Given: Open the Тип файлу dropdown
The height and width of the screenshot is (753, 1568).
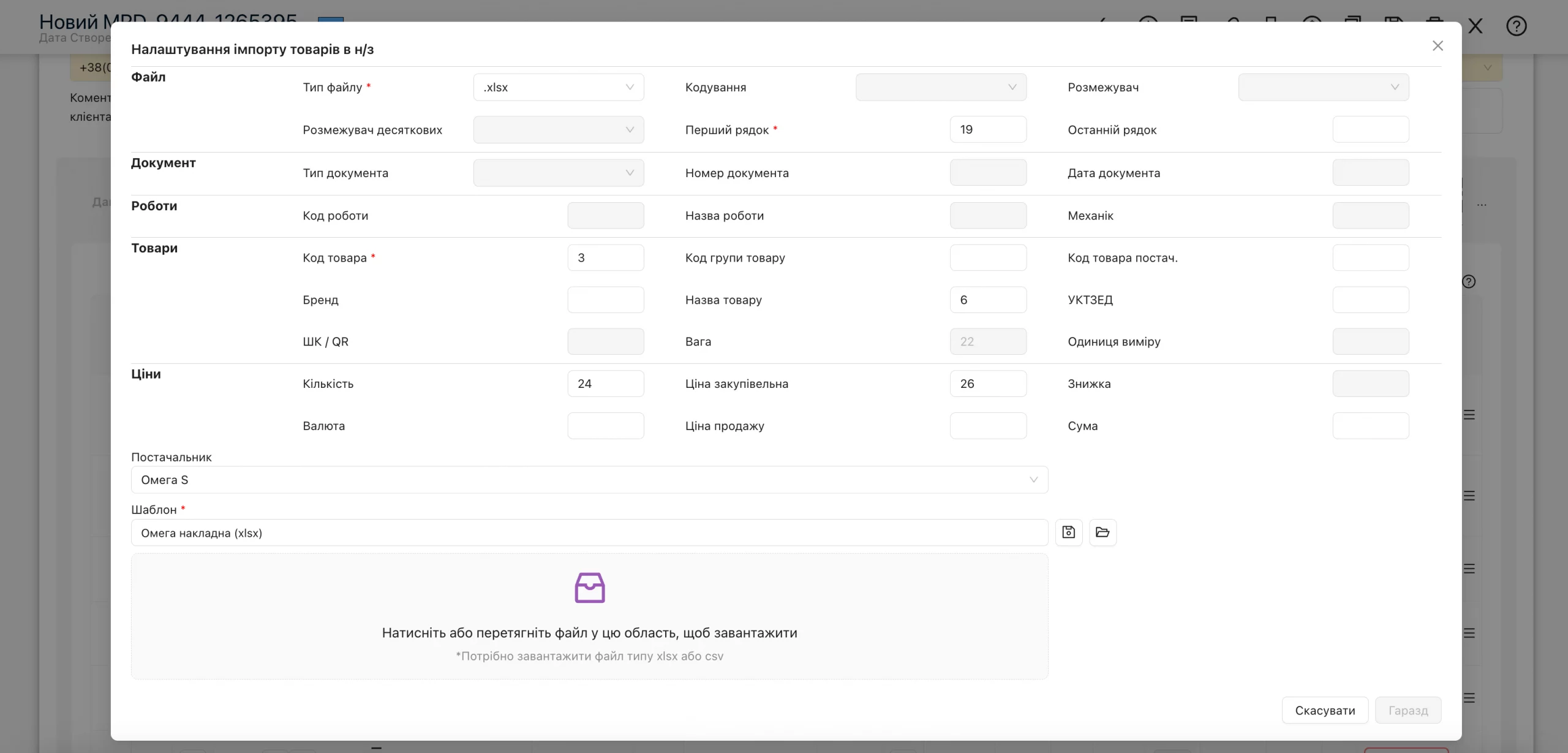Looking at the screenshot, I should pos(558,87).
